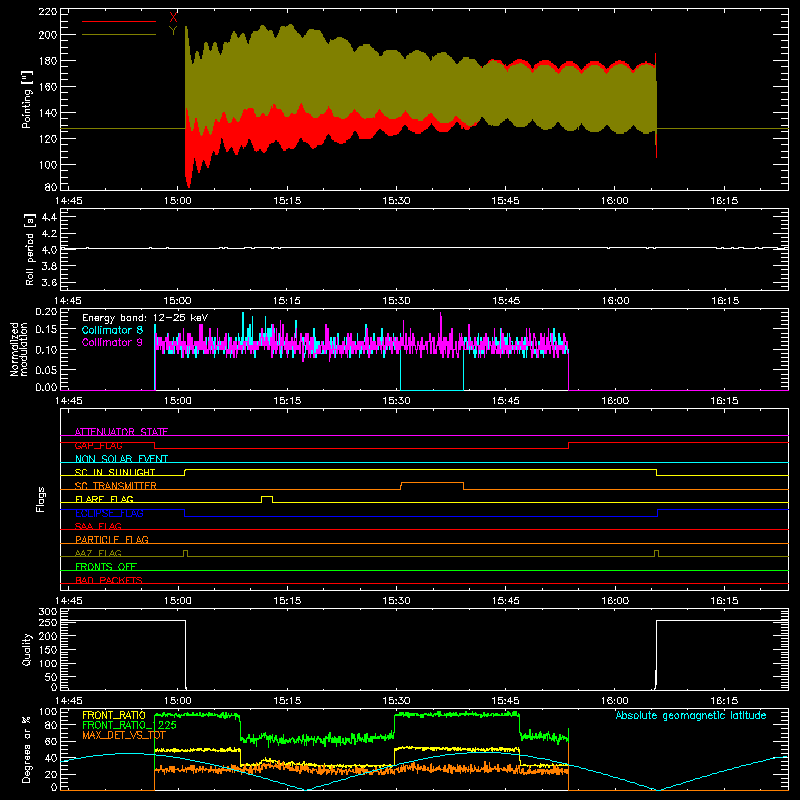Click the Normalized modulation axis title
Screen dimensions: 800x800
[x=19, y=349]
